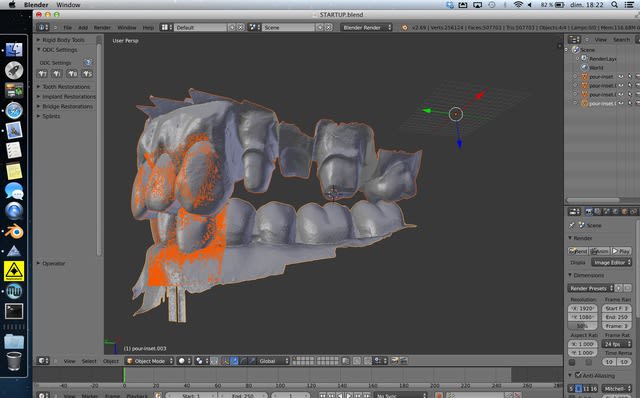Click the timeline Start frame field
The width and height of the screenshot is (640, 398).
click(x=191, y=395)
